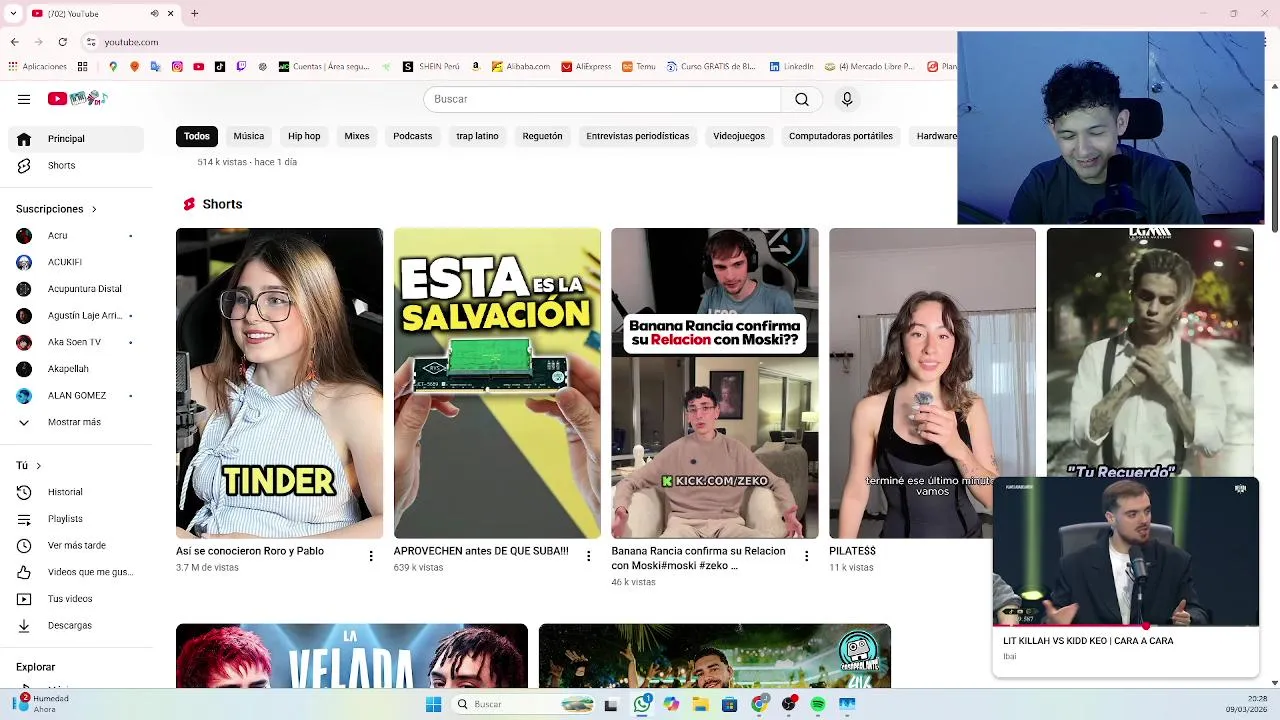Reload the page with the refresh icon
This screenshot has width=1280, height=720.
62,42
